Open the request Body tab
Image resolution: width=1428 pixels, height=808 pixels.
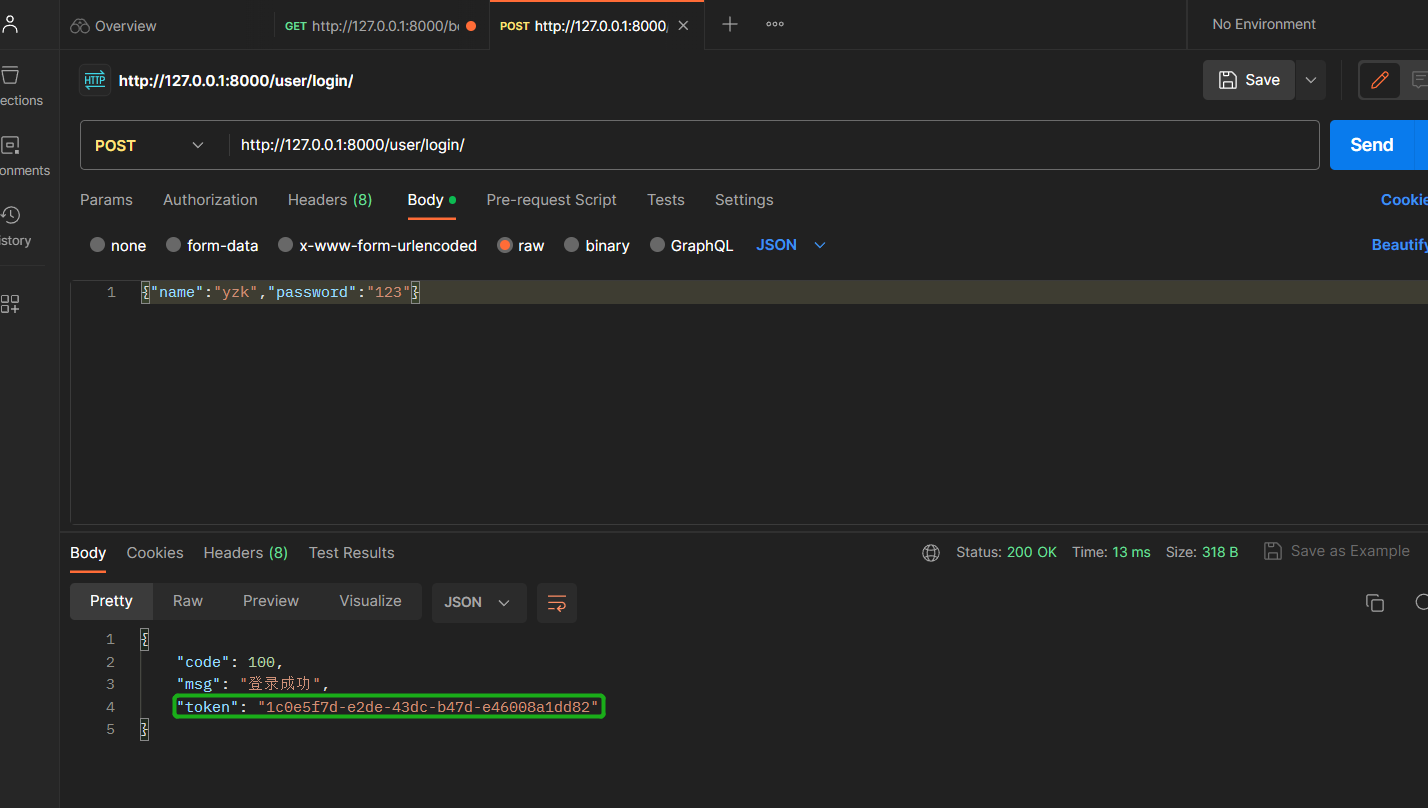(x=431, y=200)
